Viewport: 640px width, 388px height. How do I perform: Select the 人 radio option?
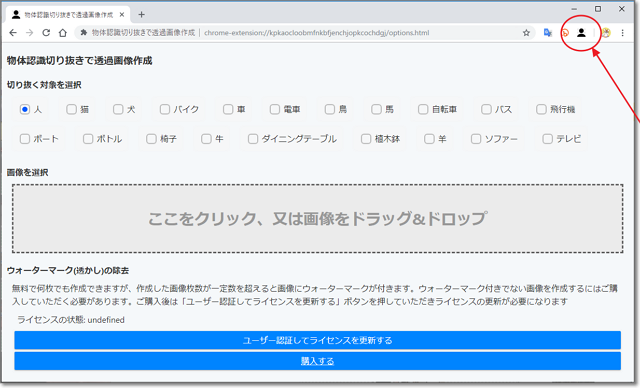pyautogui.click(x=25, y=109)
